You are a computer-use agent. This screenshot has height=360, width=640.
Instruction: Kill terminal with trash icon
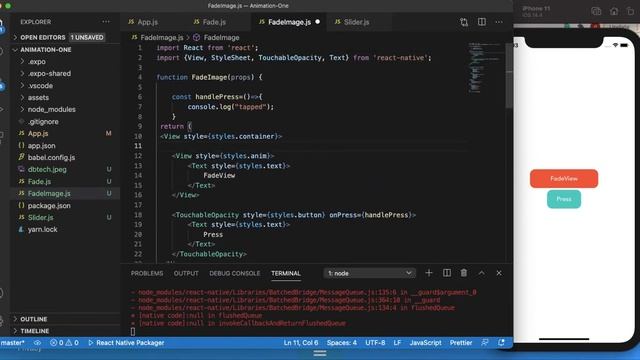(x=464, y=273)
